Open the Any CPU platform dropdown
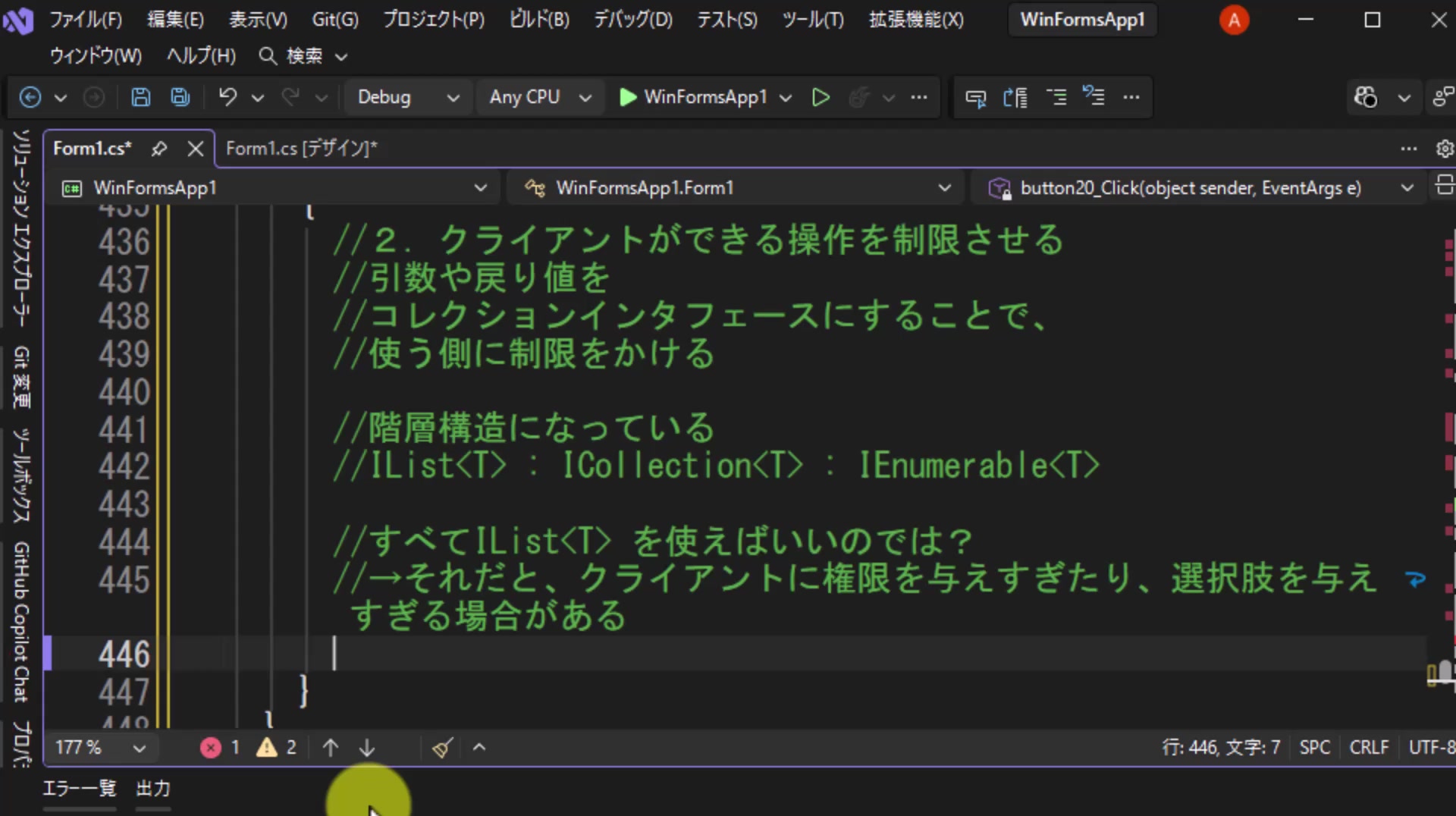Viewport: 1456px width, 816px height. coord(539,97)
